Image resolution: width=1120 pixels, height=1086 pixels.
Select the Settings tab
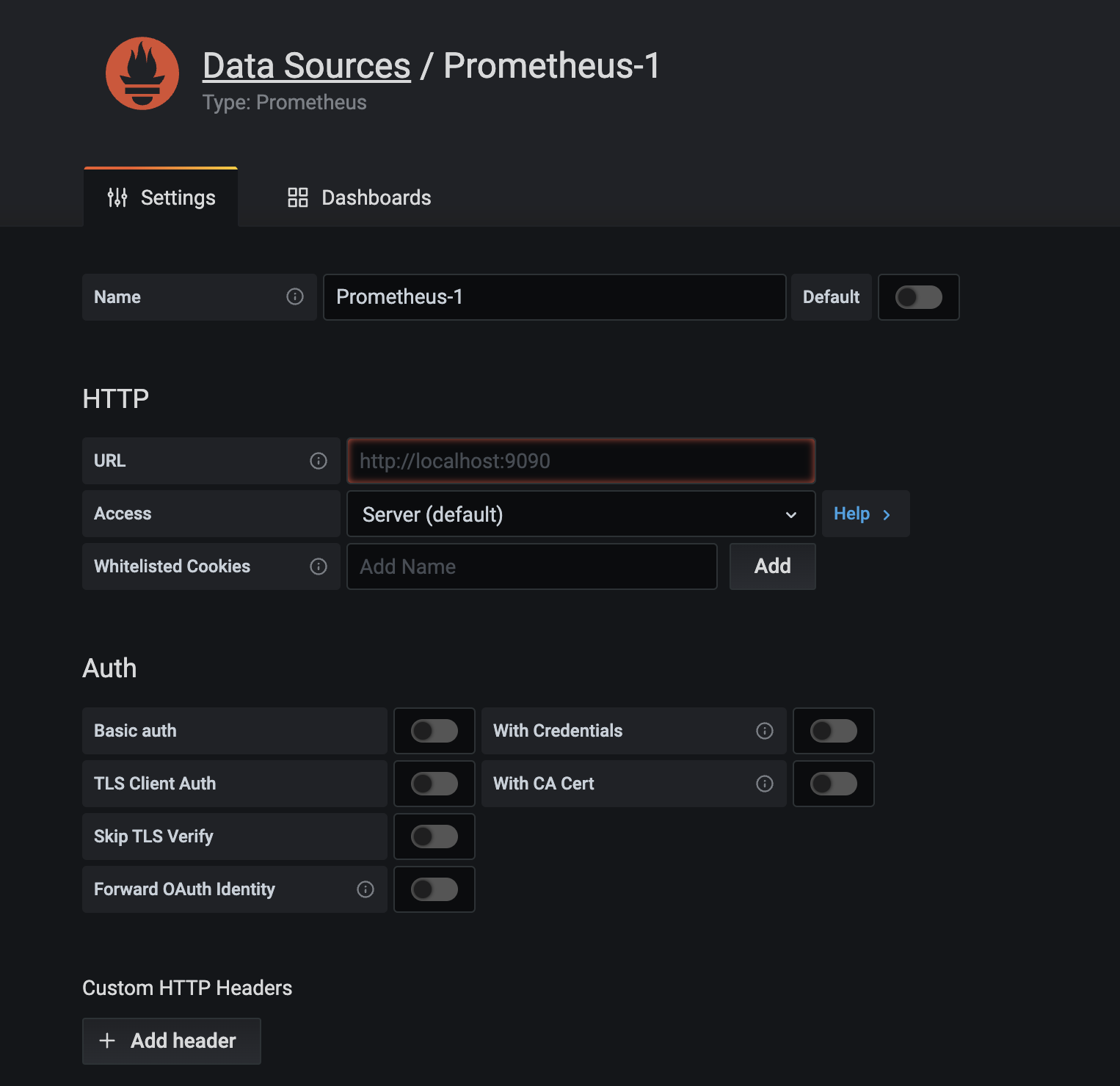(x=161, y=197)
